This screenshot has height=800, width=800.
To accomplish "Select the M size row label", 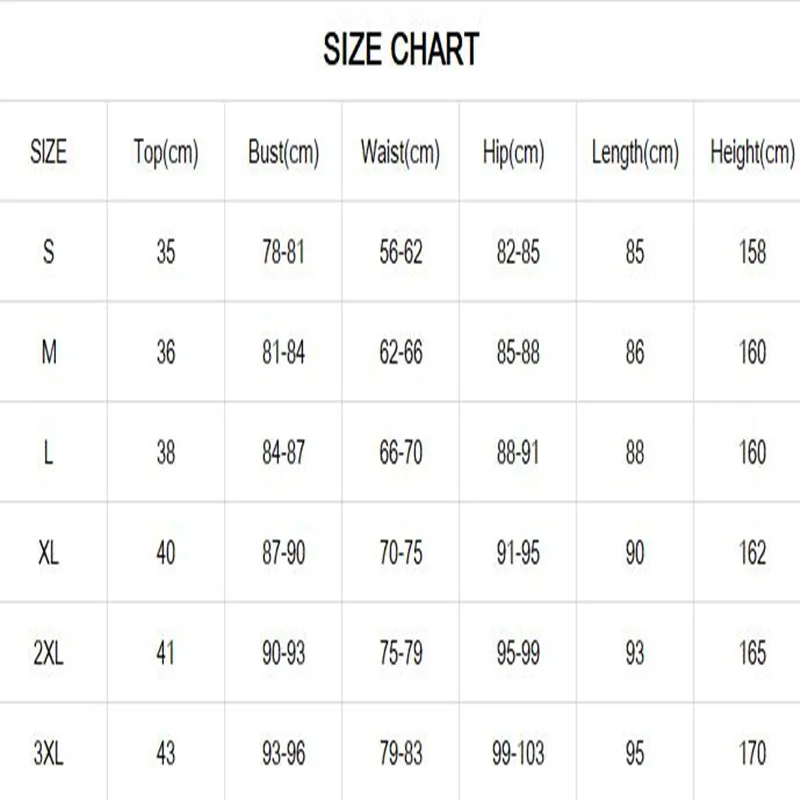I will tap(49, 352).
